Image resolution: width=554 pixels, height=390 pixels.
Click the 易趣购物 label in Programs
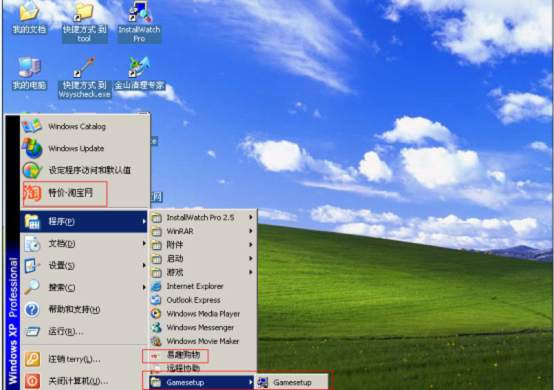click(x=183, y=355)
